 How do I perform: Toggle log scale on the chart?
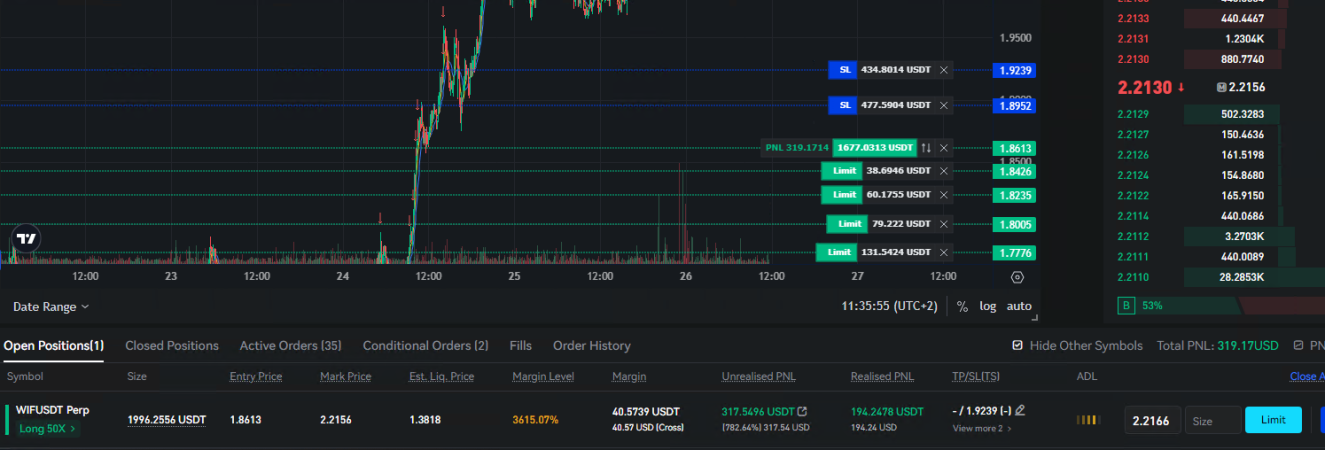[x=987, y=306]
